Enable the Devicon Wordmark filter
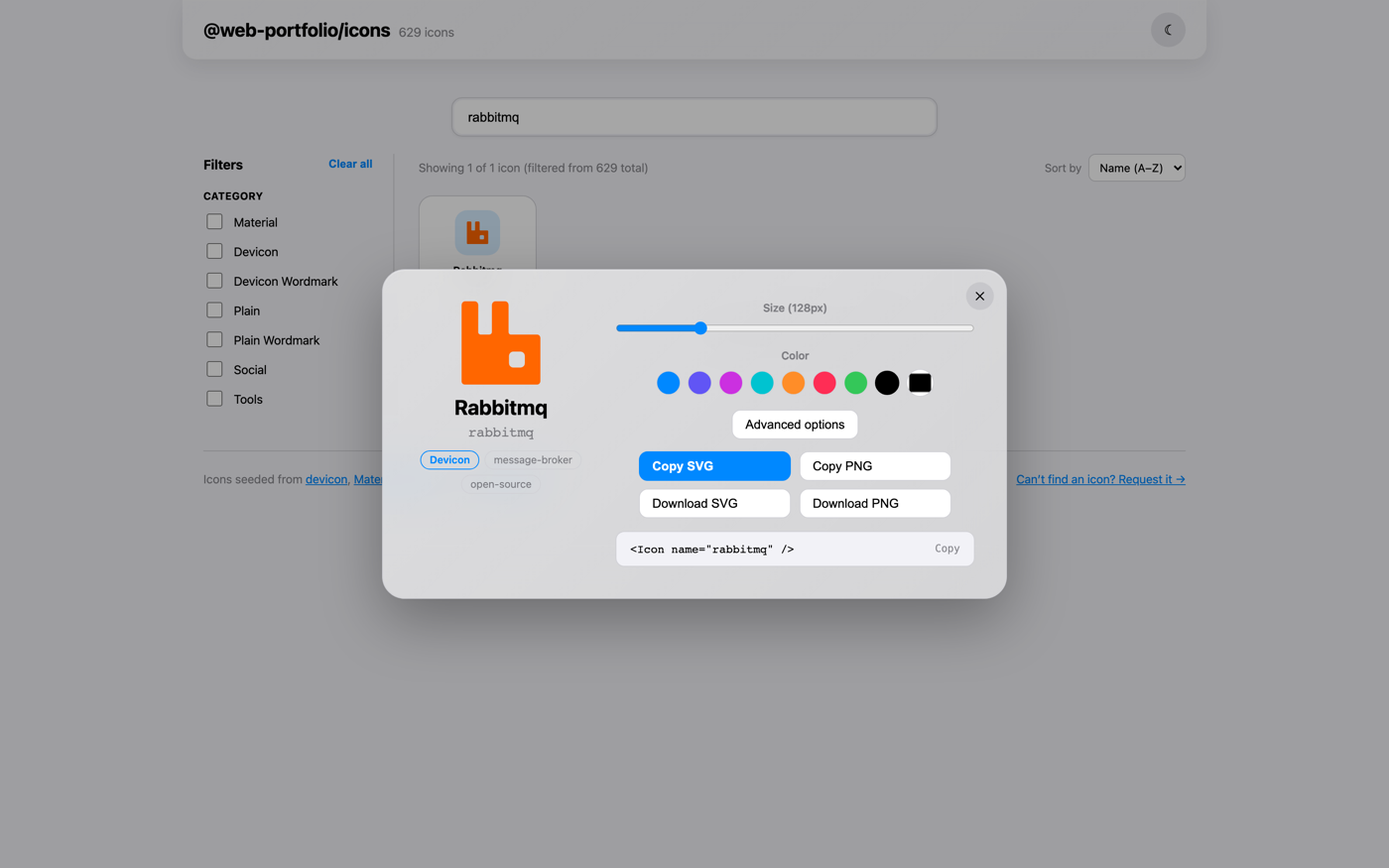The width and height of the screenshot is (1389, 868). 214,281
